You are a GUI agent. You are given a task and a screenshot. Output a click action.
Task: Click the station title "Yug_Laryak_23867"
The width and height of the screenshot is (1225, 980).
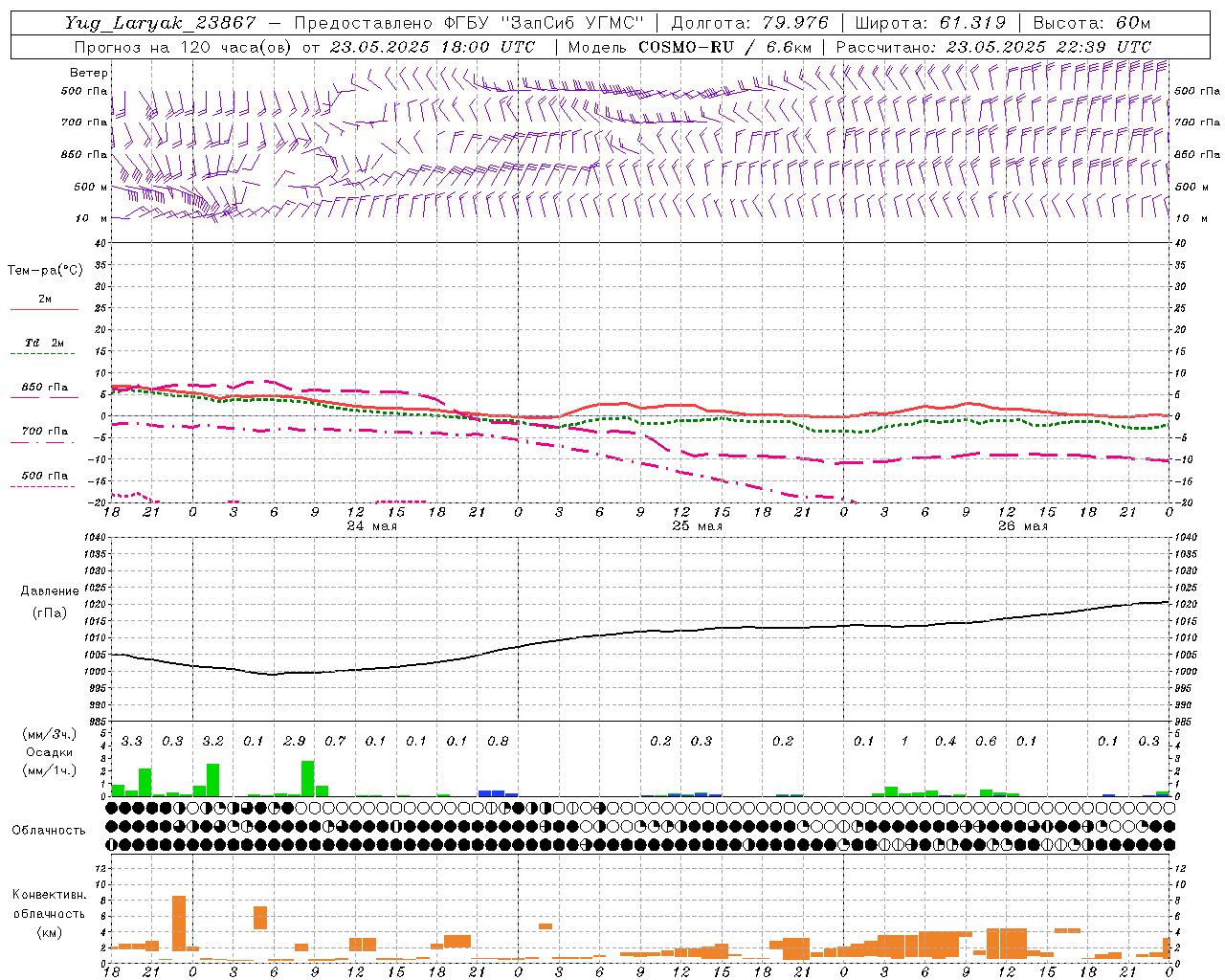point(160,23)
